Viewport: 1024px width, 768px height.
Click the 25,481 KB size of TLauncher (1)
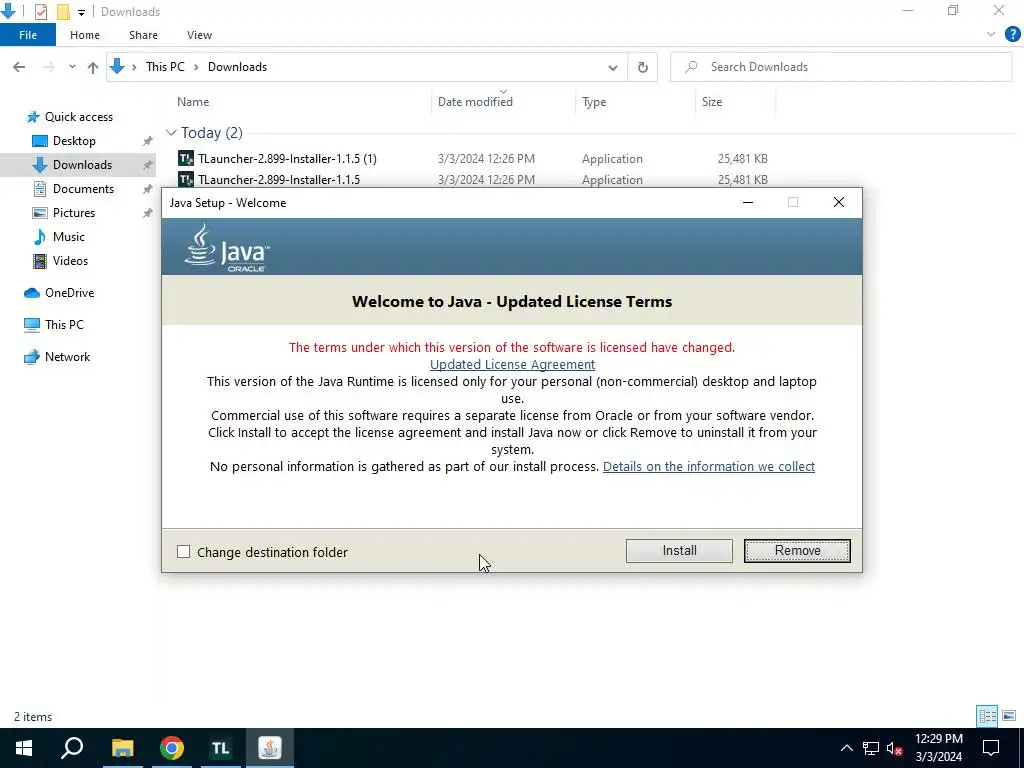click(x=743, y=159)
